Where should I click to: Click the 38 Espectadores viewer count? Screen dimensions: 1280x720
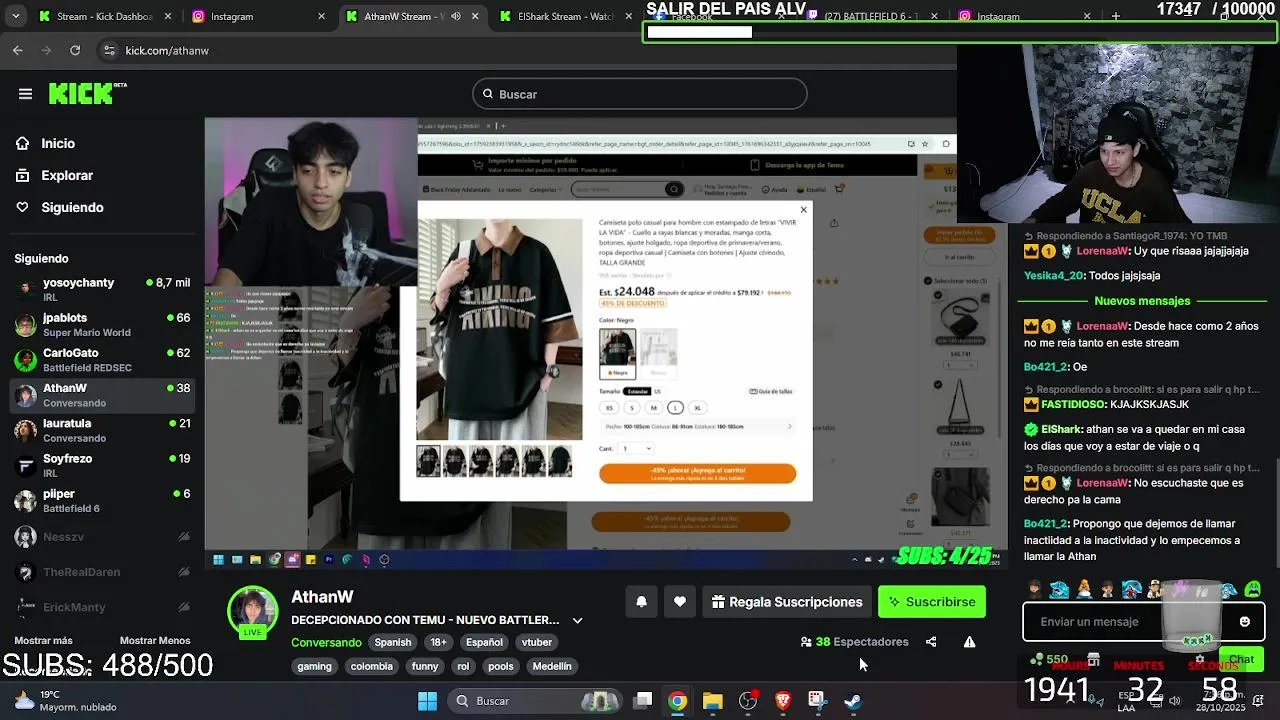pyautogui.click(x=855, y=642)
